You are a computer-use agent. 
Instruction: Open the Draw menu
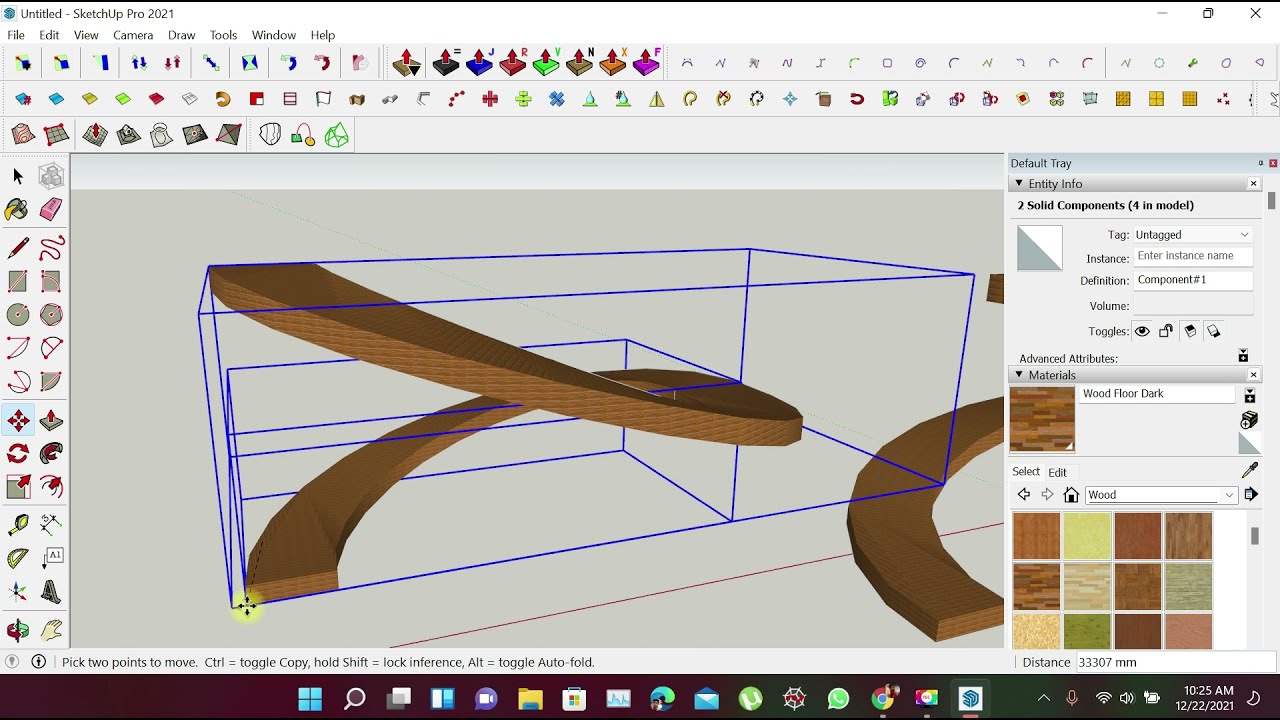pos(181,35)
